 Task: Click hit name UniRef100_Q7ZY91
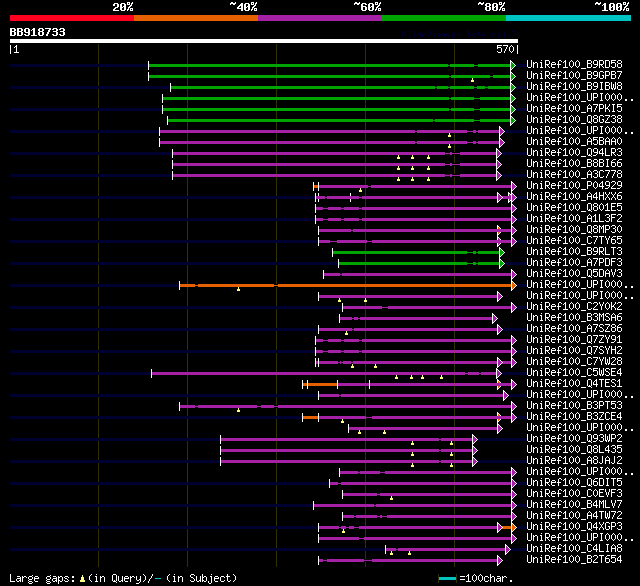tap(574, 340)
